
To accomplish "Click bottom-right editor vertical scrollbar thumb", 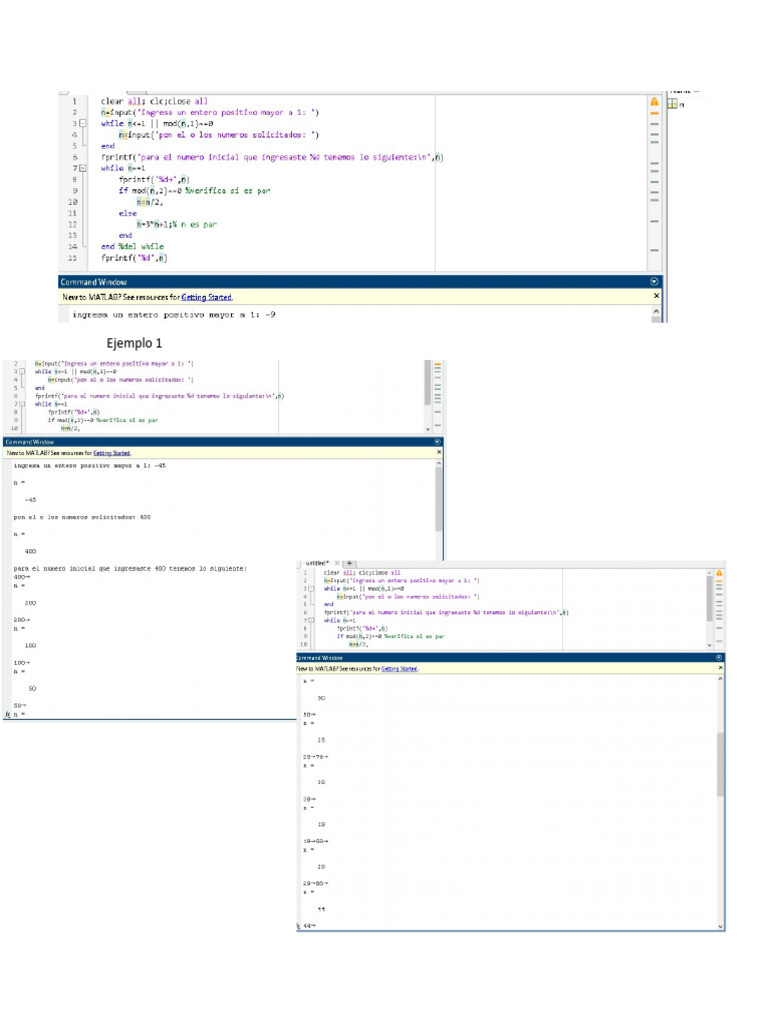I will (x=709, y=598).
